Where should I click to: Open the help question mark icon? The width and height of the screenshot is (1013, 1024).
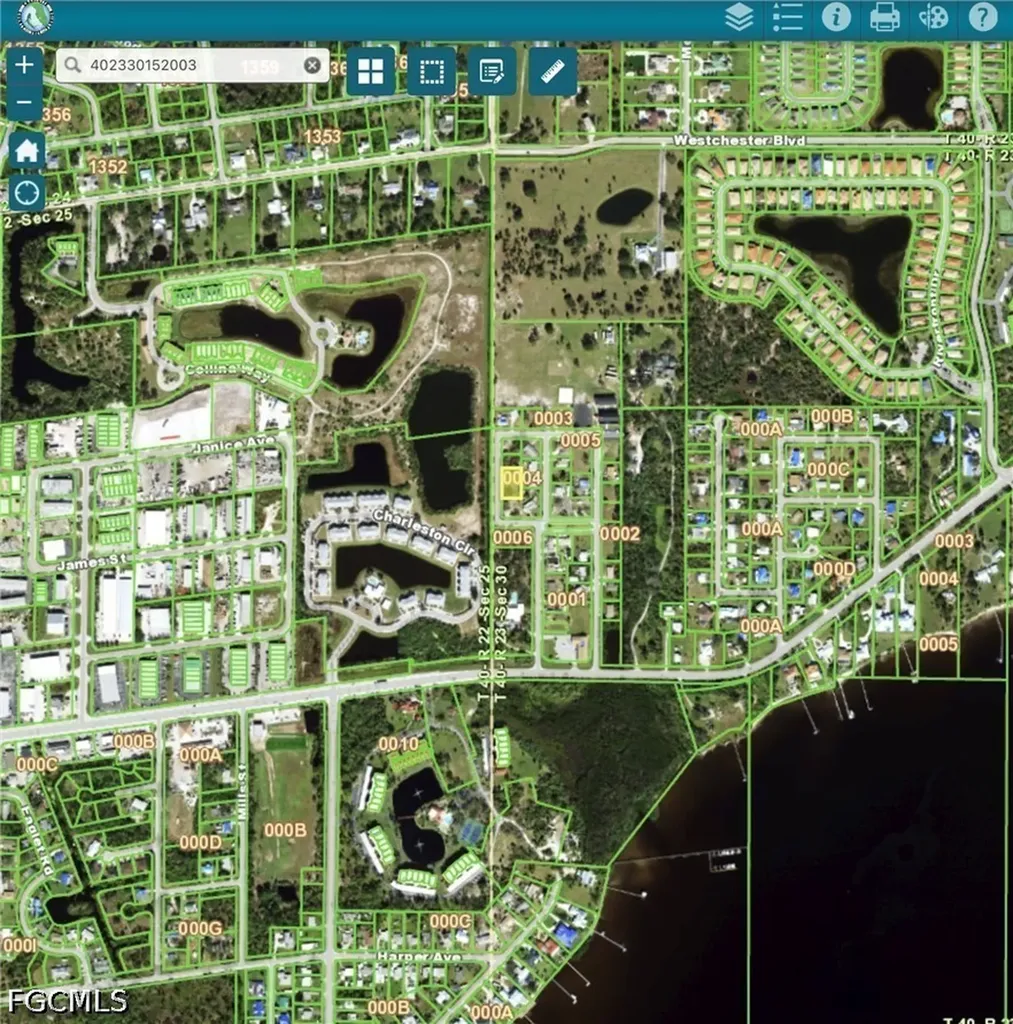pyautogui.click(x=982, y=17)
